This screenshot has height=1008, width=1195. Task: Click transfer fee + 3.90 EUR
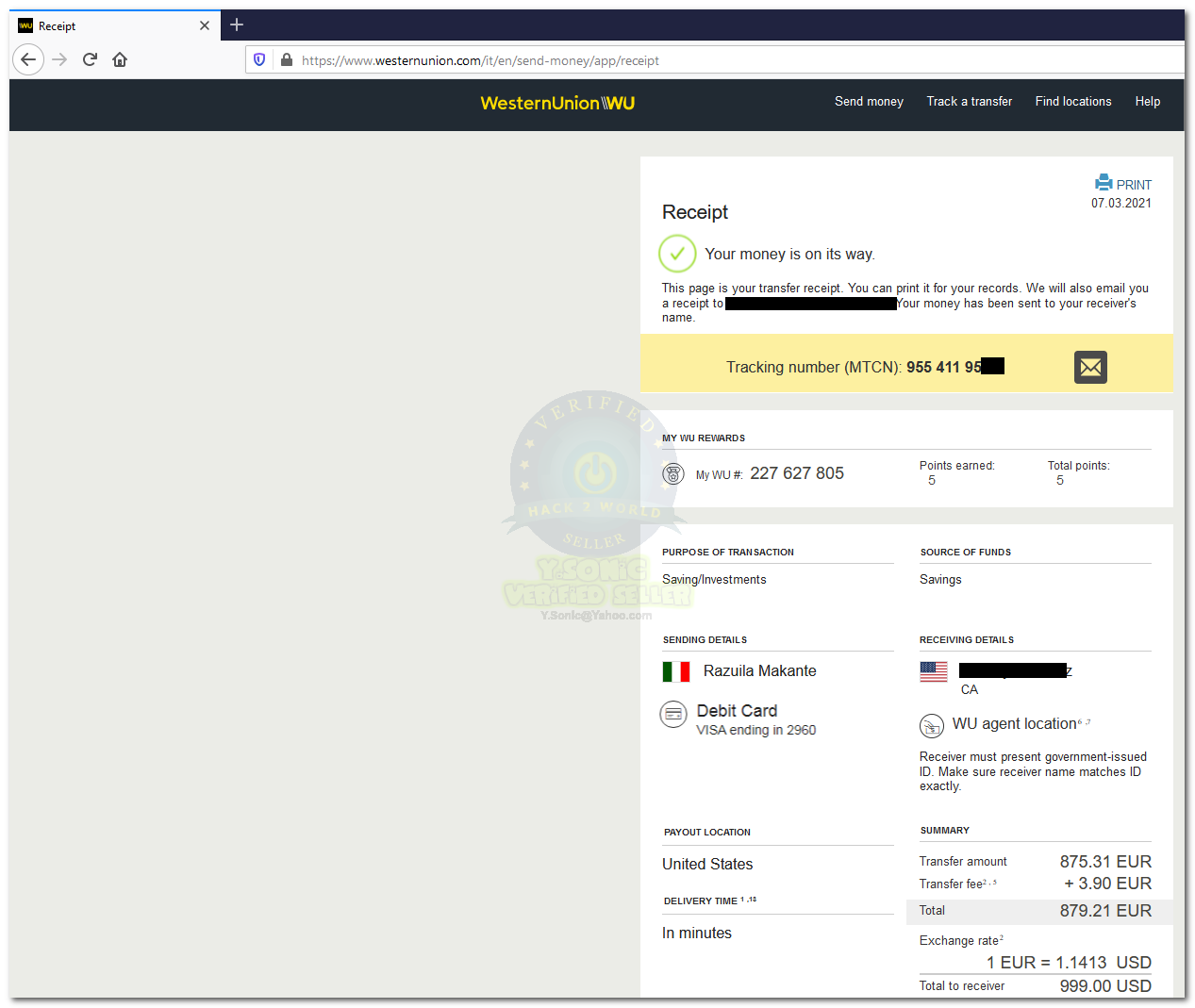point(1108,884)
